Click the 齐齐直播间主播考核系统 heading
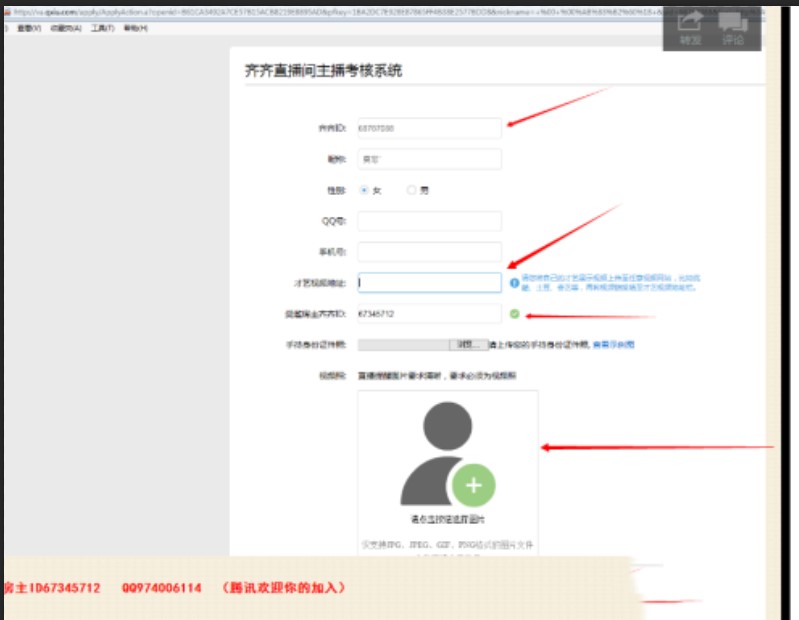This screenshot has width=799, height=620. click(x=323, y=71)
